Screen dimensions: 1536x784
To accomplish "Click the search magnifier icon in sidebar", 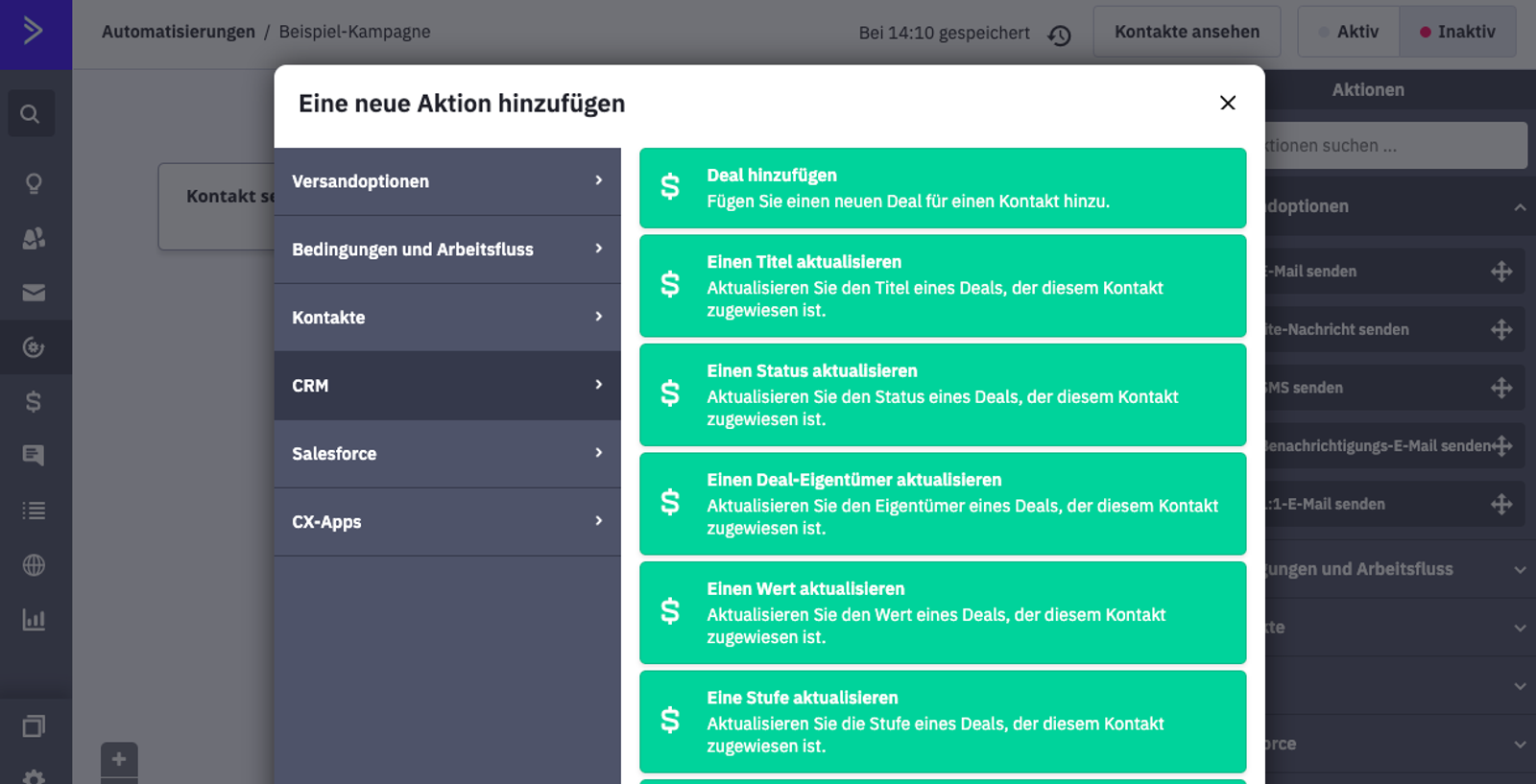I will pos(31,114).
